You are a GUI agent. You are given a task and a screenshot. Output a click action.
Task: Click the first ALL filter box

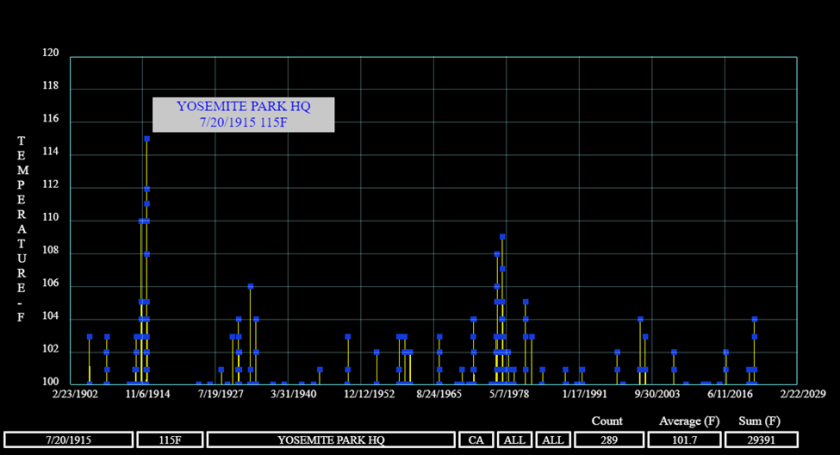[x=514, y=440]
